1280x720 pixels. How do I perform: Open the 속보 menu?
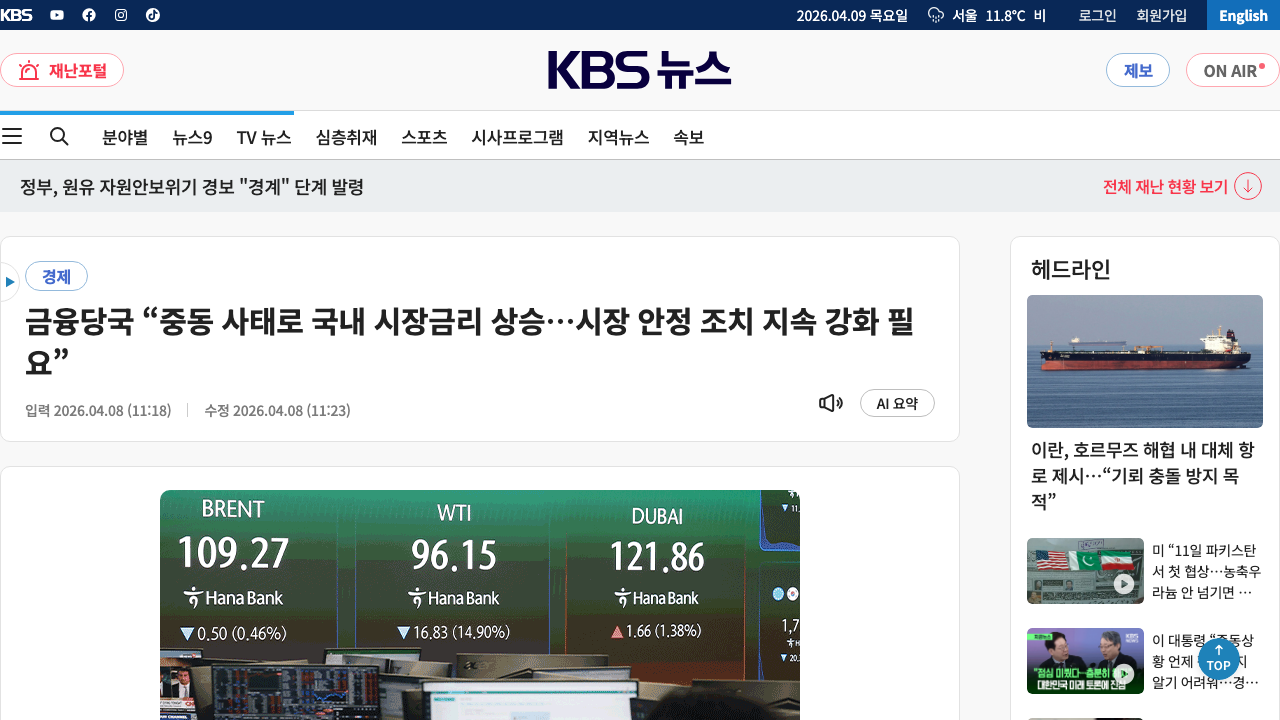click(x=688, y=137)
